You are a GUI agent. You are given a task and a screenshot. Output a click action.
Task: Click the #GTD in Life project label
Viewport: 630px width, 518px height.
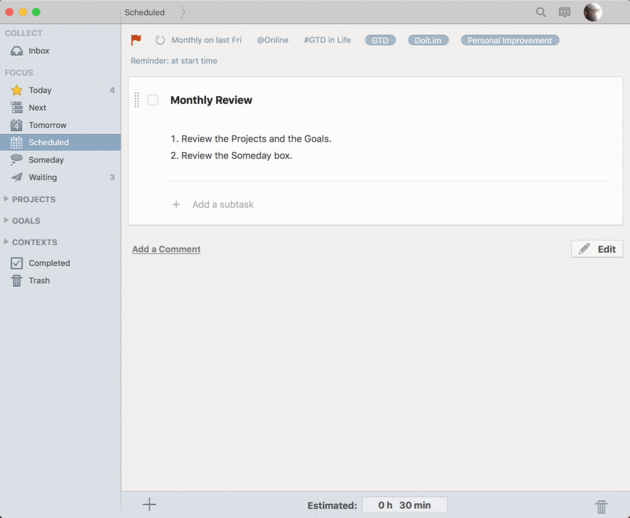327,40
